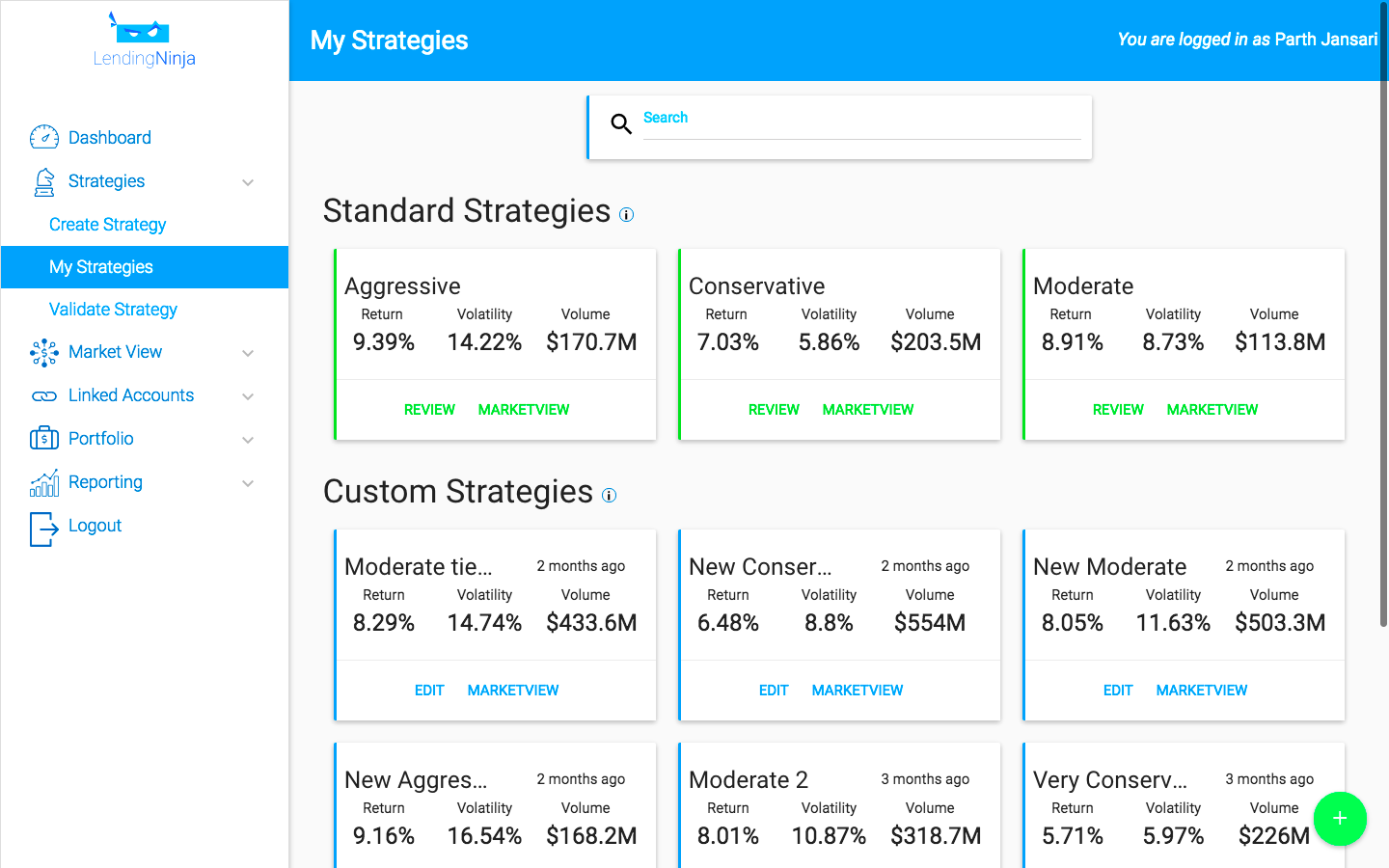Review the Aggressive strategy

[x=429, y=410]
